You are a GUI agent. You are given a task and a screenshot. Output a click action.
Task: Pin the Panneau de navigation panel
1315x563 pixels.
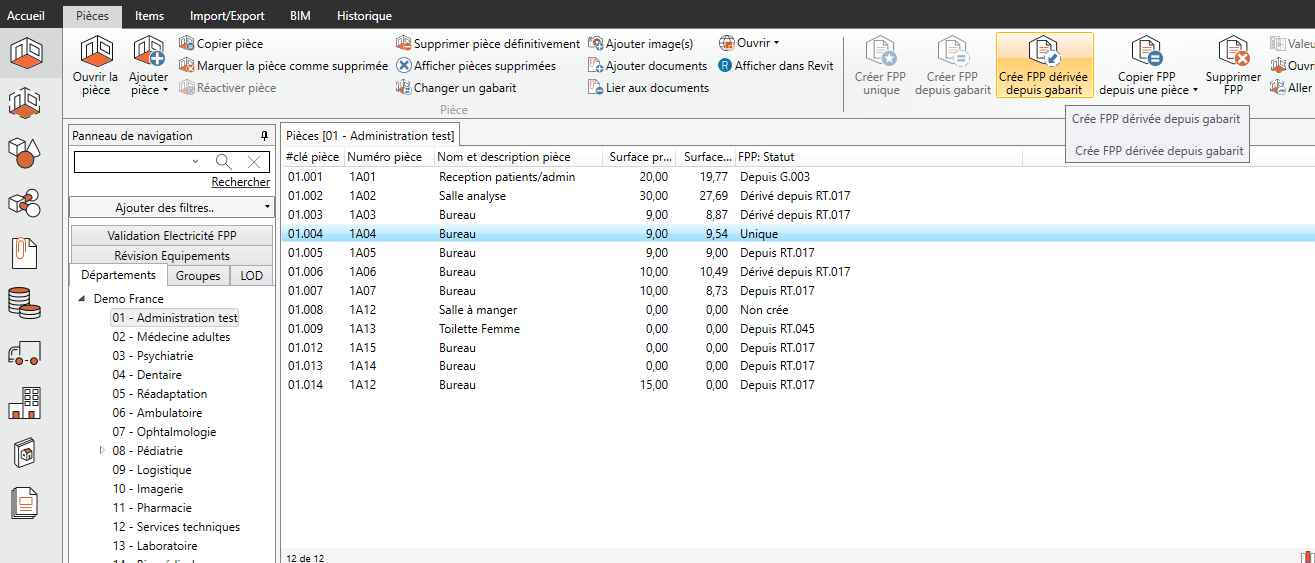tap(264, 136)
